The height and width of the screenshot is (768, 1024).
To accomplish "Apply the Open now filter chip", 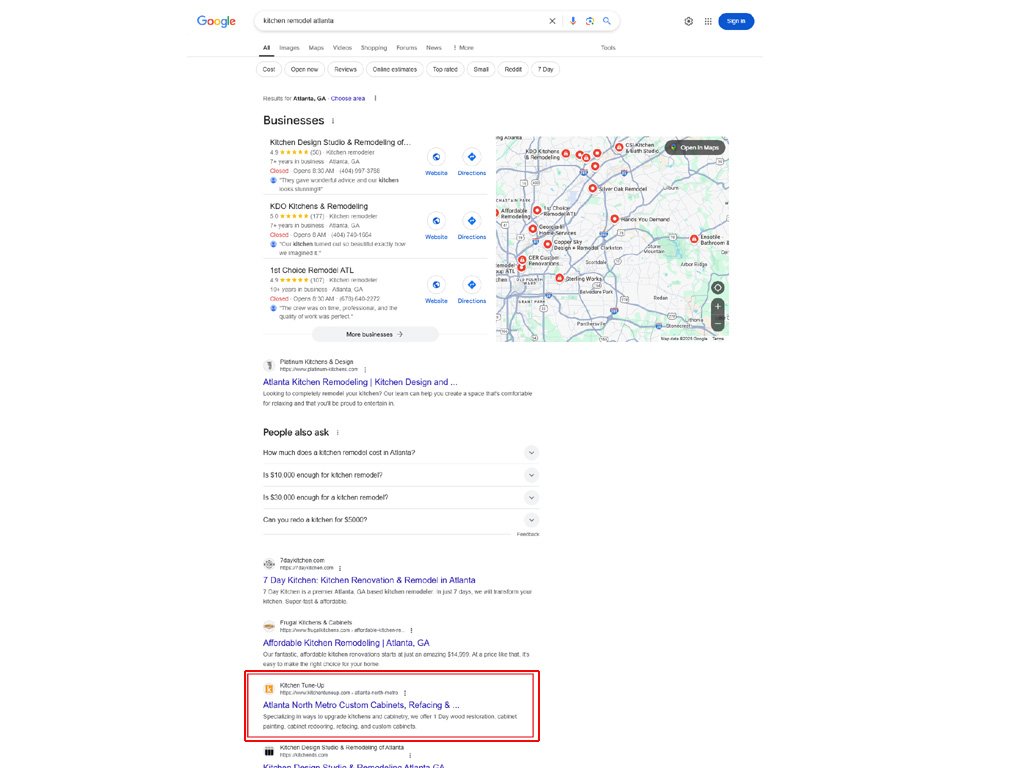I will coord(304,69).
